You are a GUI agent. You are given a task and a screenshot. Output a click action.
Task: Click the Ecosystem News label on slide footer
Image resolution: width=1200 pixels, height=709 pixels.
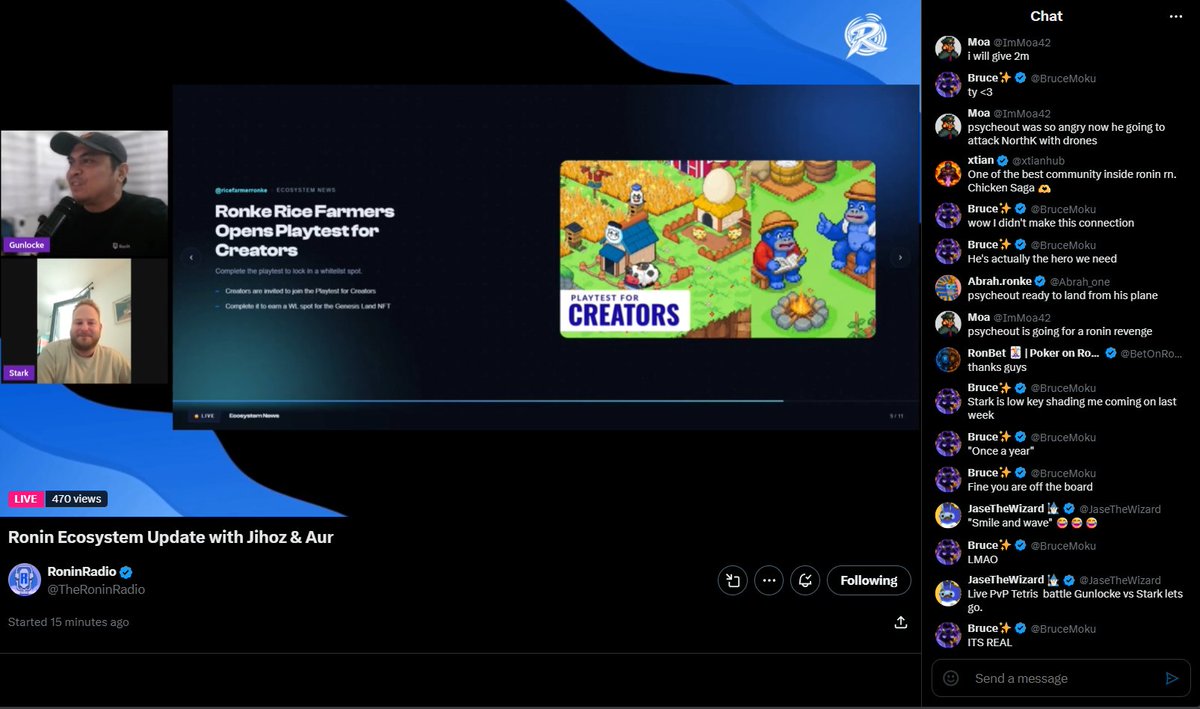(x=253, y=415)
